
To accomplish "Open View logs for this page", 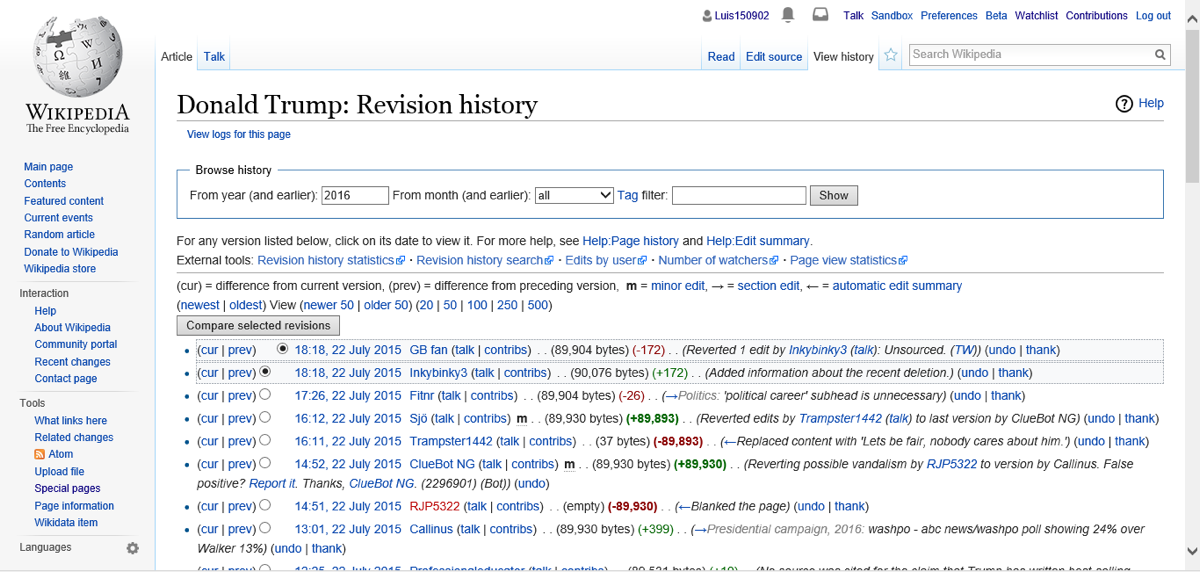I will tap(239, 134).
